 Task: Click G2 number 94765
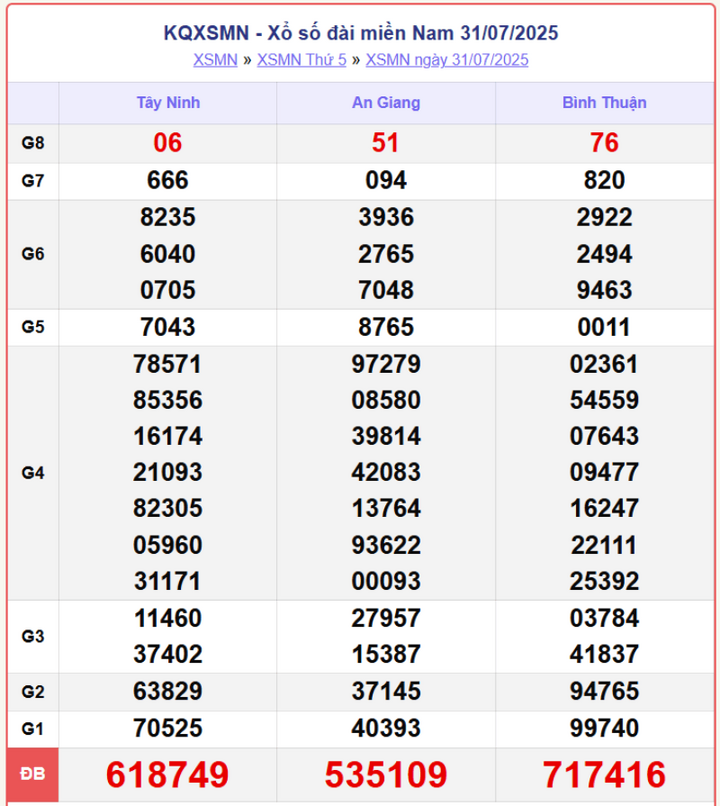coord(604,691)
